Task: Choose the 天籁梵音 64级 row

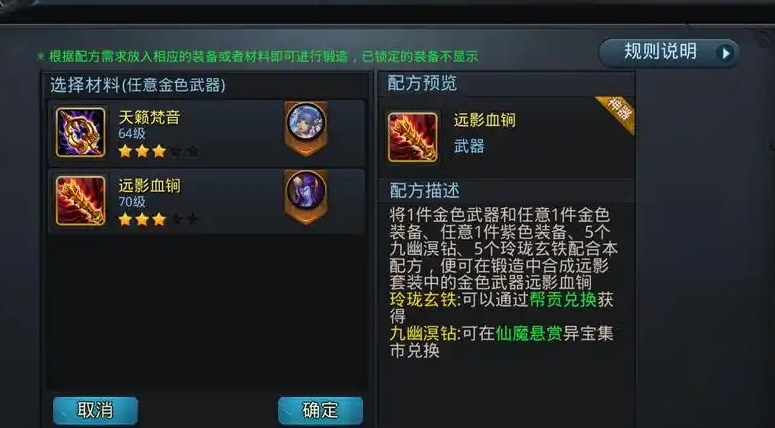Action: (207, 133)
